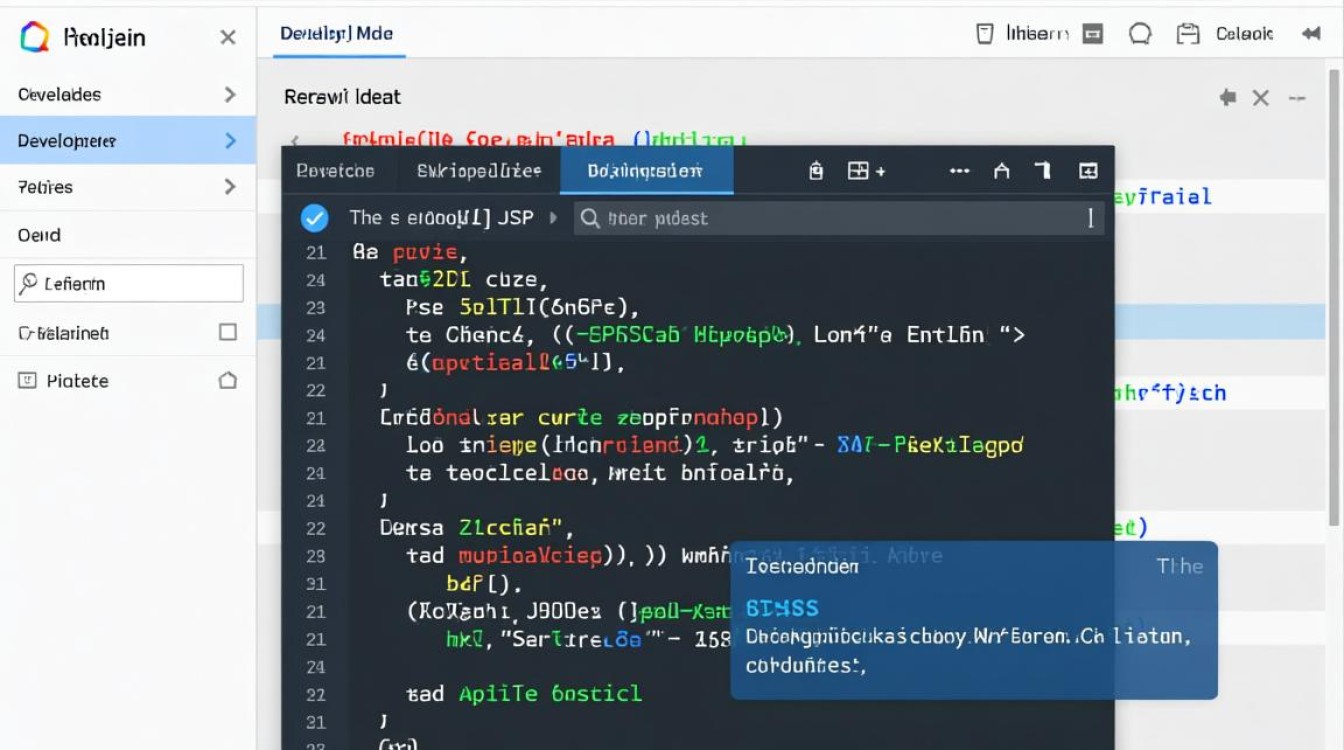The image size is (1344, 750).
Task: Switch to the Revetcbe tab in dark panel
Action: tap(335, 171)
